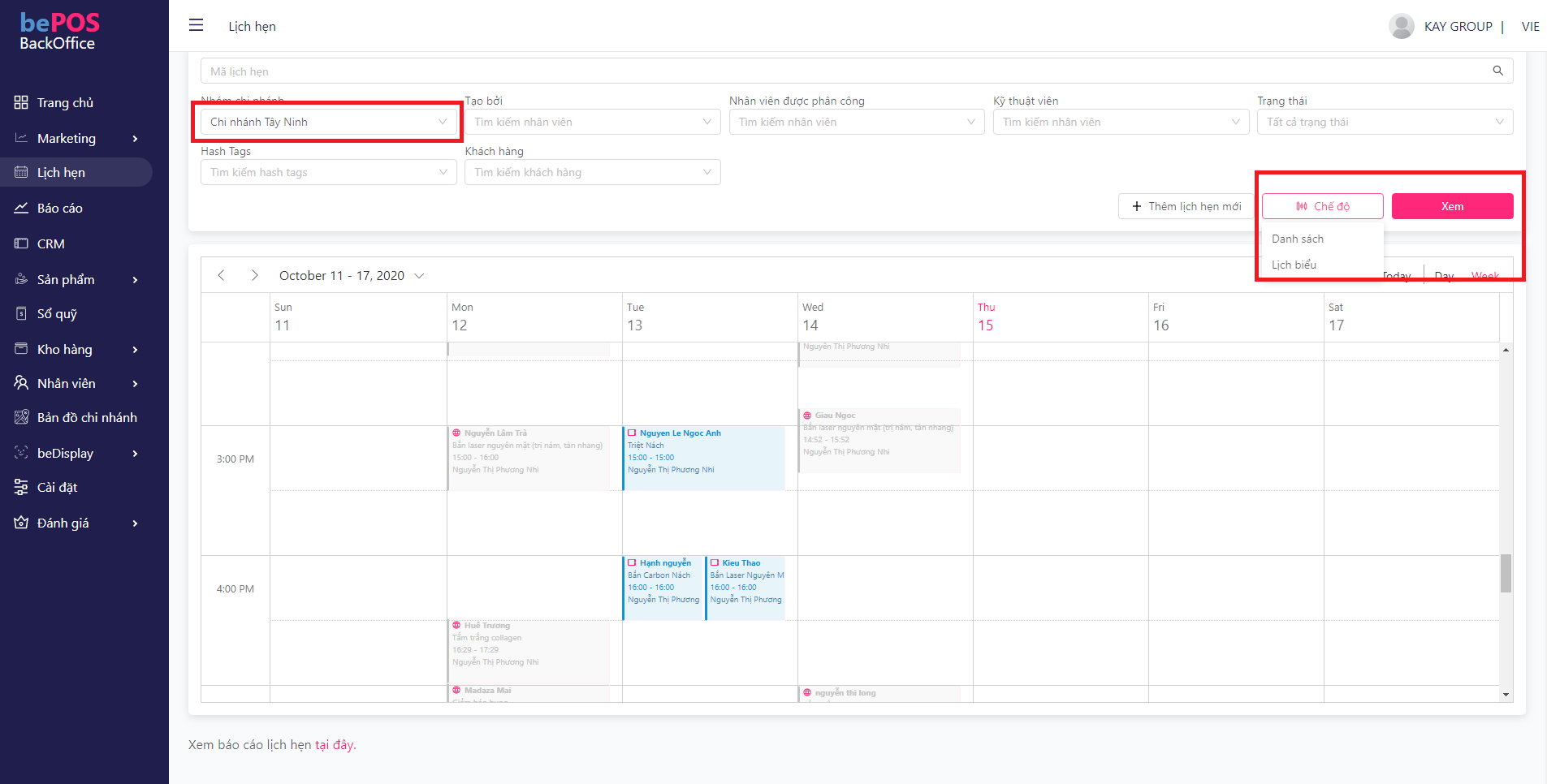Screen dimensions: 1547x784
Task: Toggle Nguyen Le Ngoc Anh appointment checkbox
Action: (632, 433)
